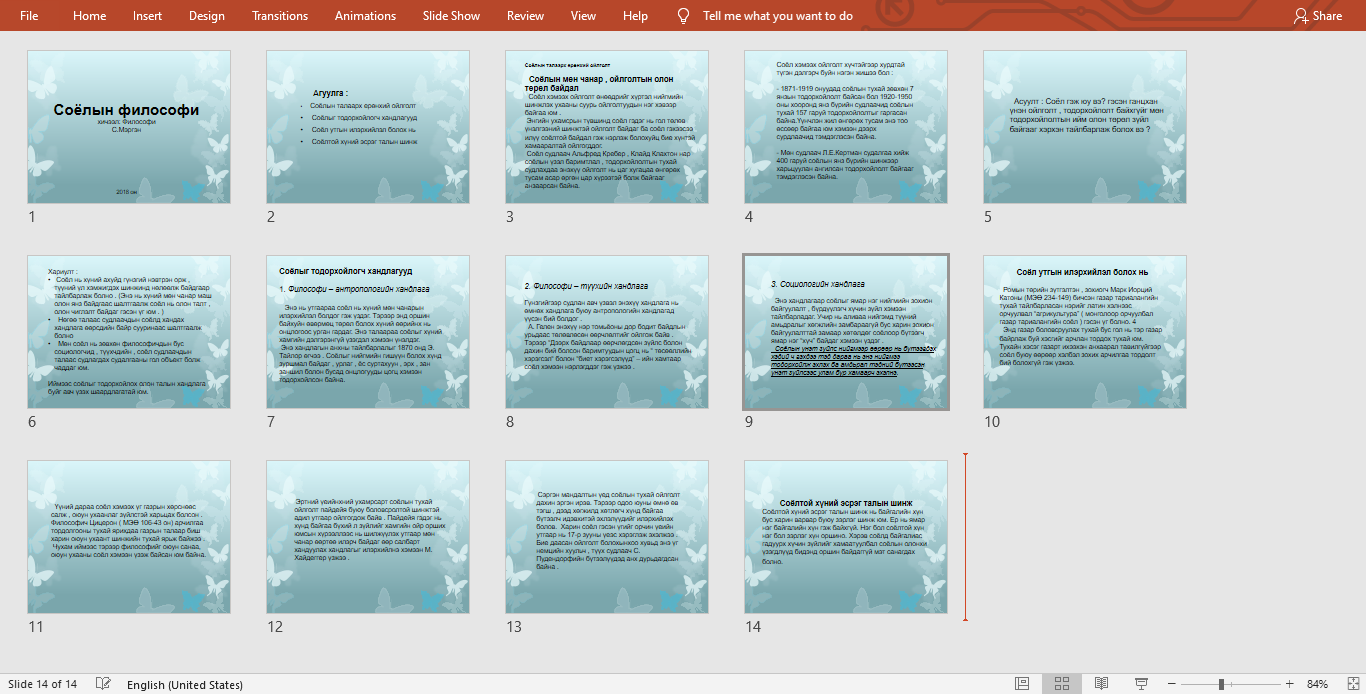Click the zoom slider handle
Screen dimensions: 1366x694
(x=1221, y=684)
